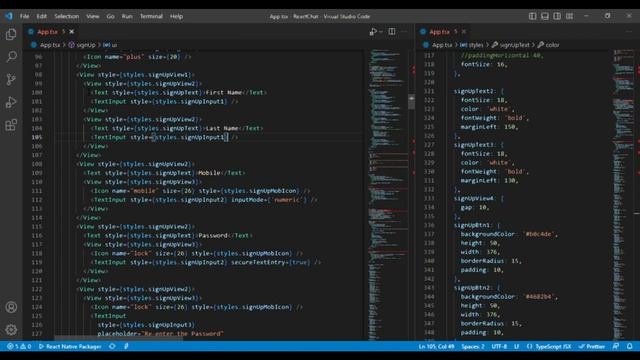640x360 pixels.
Task: Click the feedback icon in status bar
Action: (616, 347)
